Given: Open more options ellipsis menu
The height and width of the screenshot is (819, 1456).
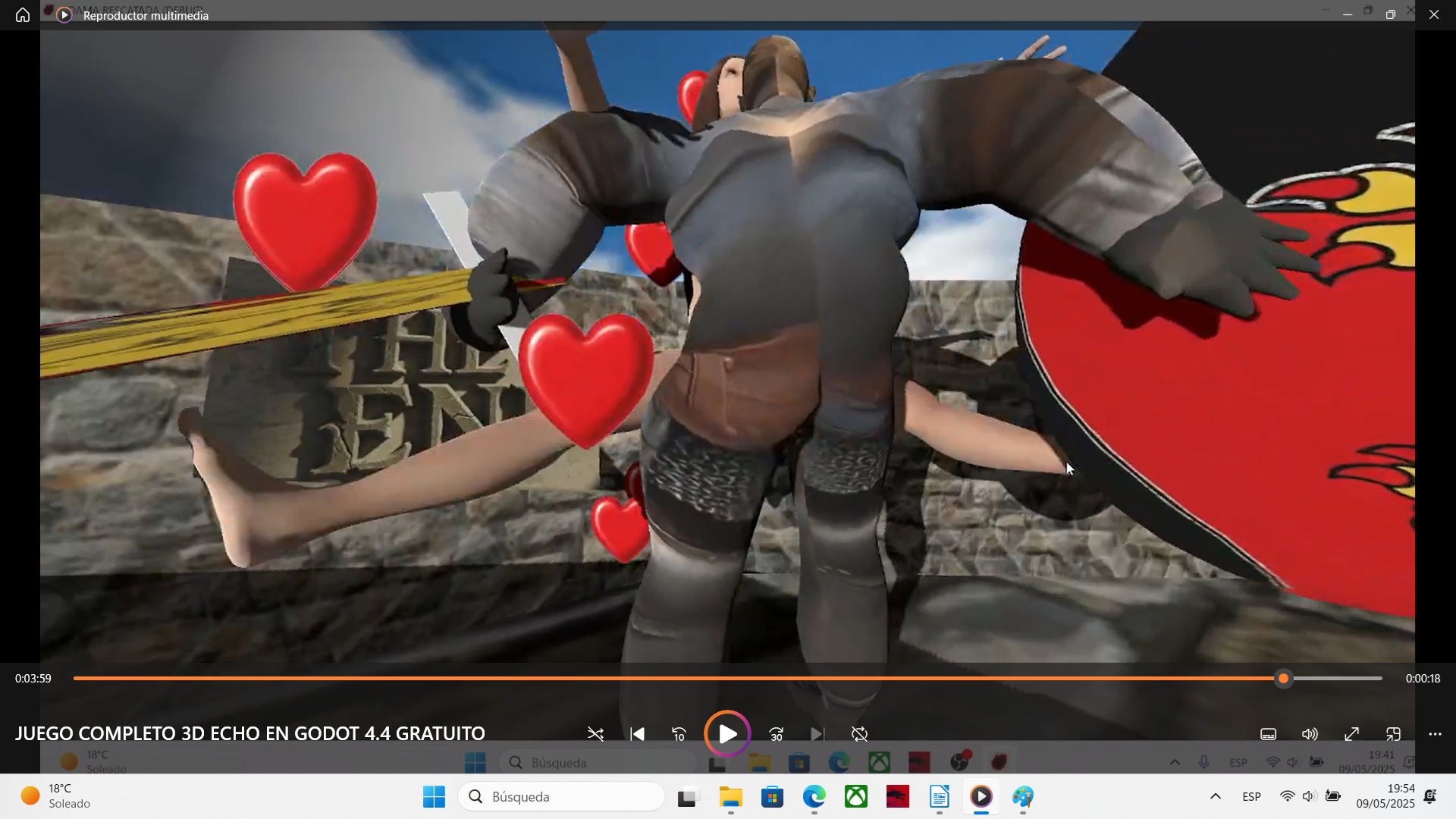Looking at the screenshot, I should pos(1435,734).
